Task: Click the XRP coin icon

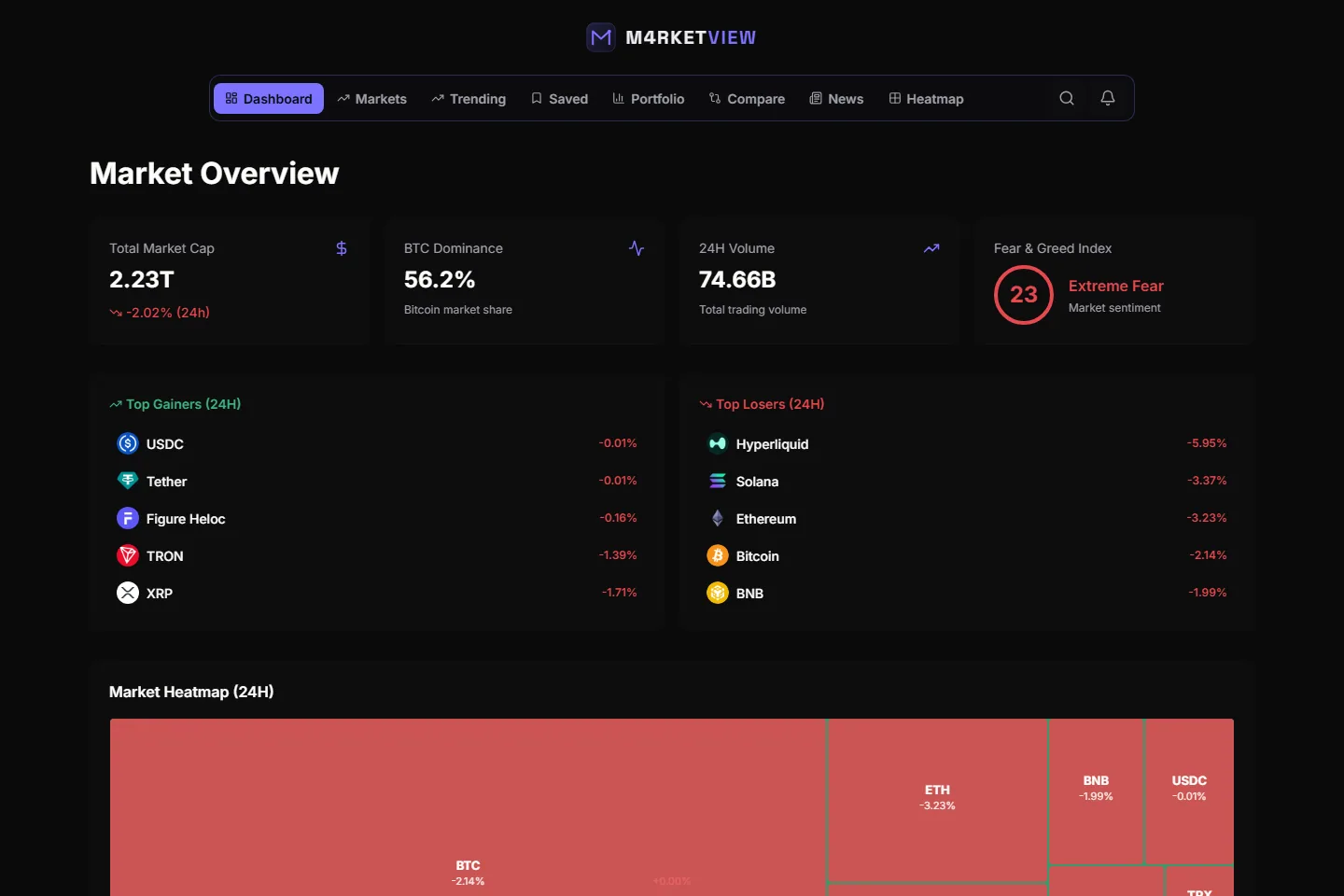Action: 128,593
